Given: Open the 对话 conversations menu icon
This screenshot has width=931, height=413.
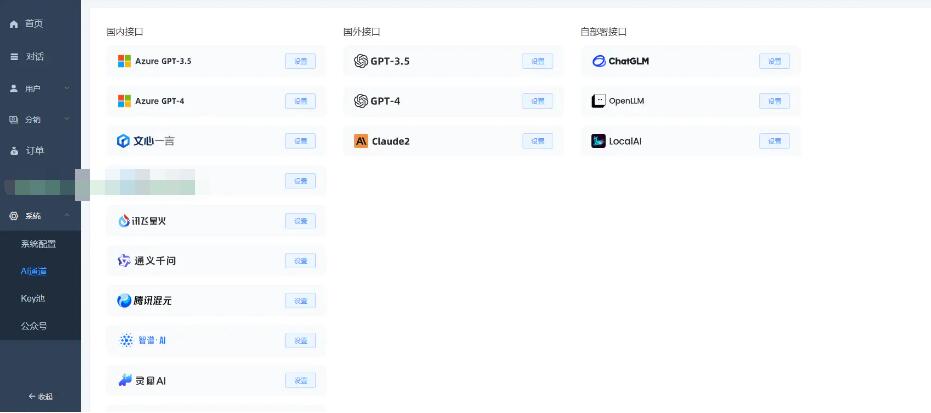Looking at the screenshot, I should (x=14, y=56).
